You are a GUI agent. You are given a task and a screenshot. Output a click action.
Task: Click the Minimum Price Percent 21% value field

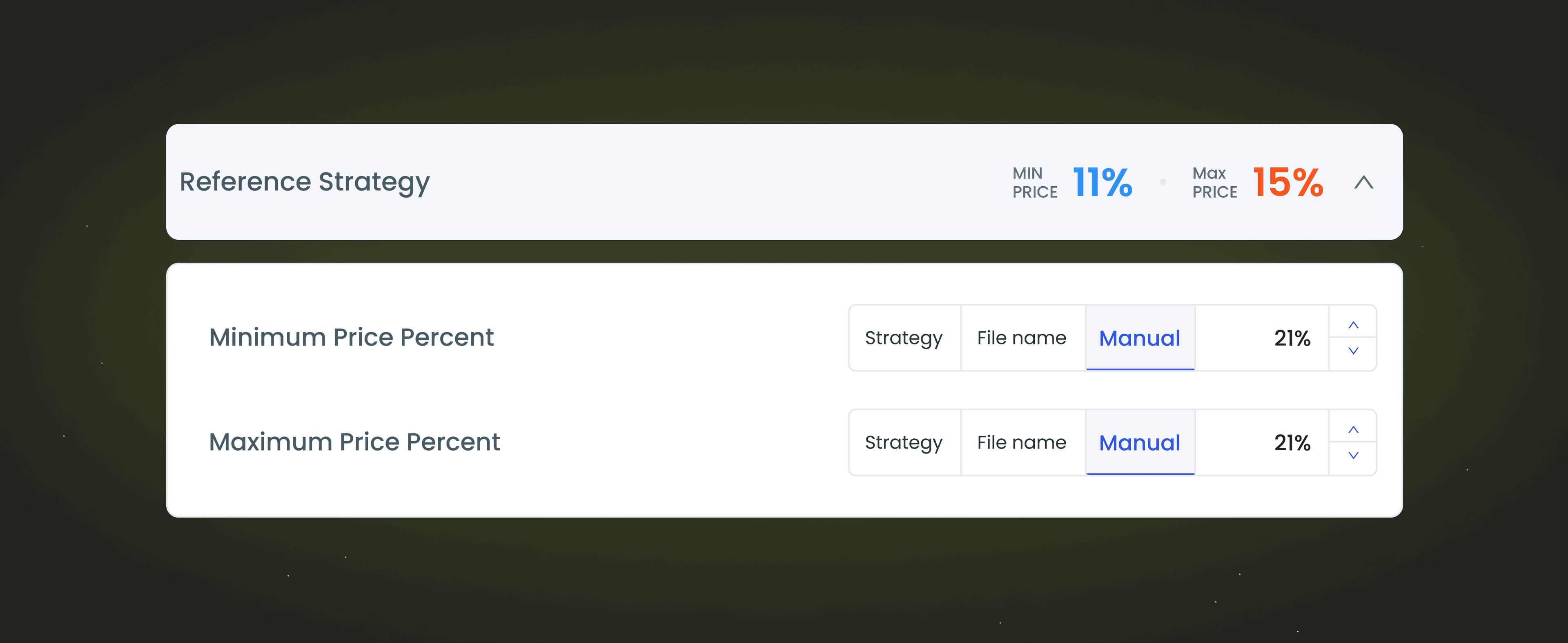click(x=1262, y=338)
